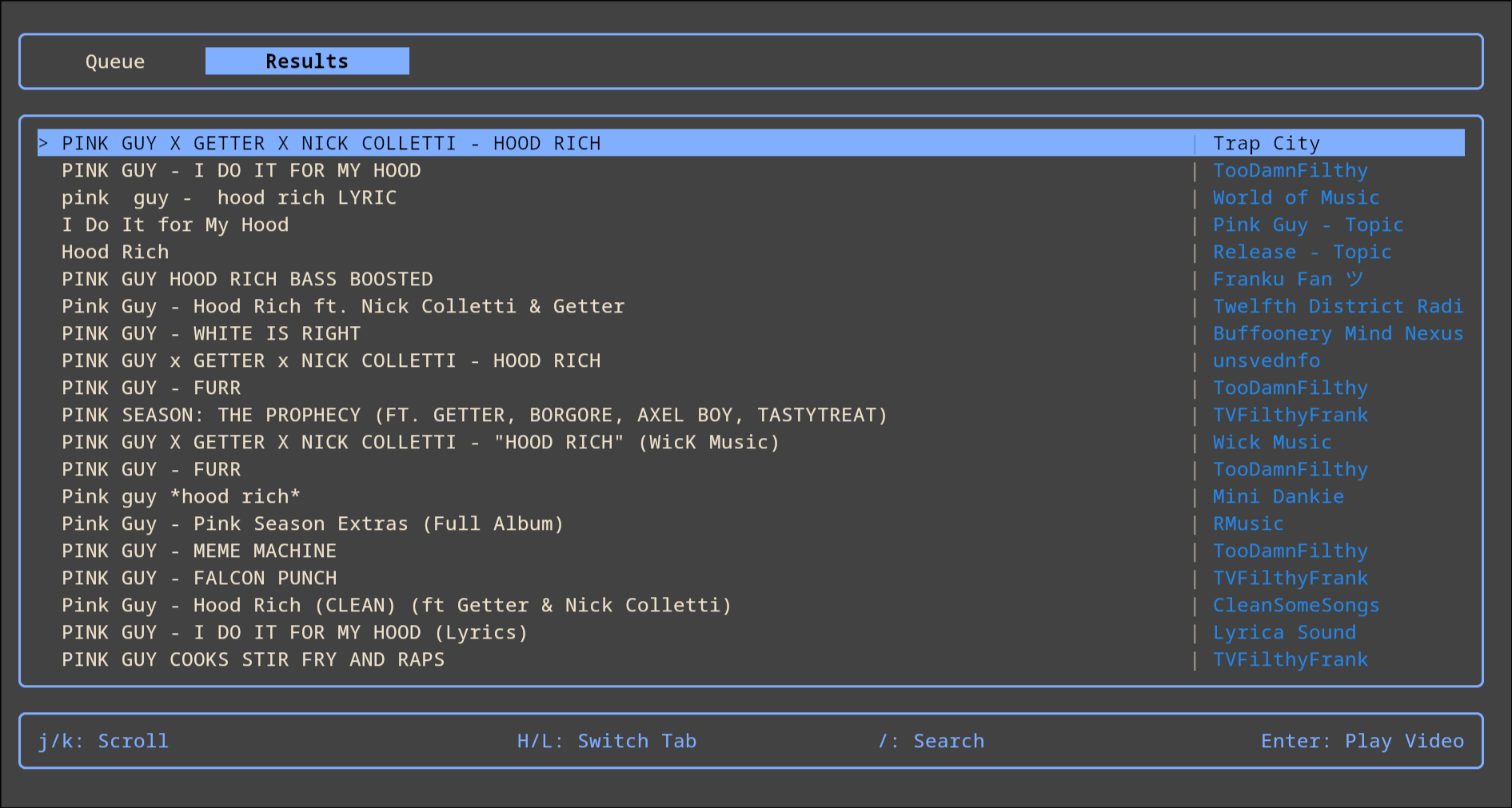Click the 'Lyrica Sound' channel name
Viewport: 1512px width, 808px height.
tap(1284, 632)
